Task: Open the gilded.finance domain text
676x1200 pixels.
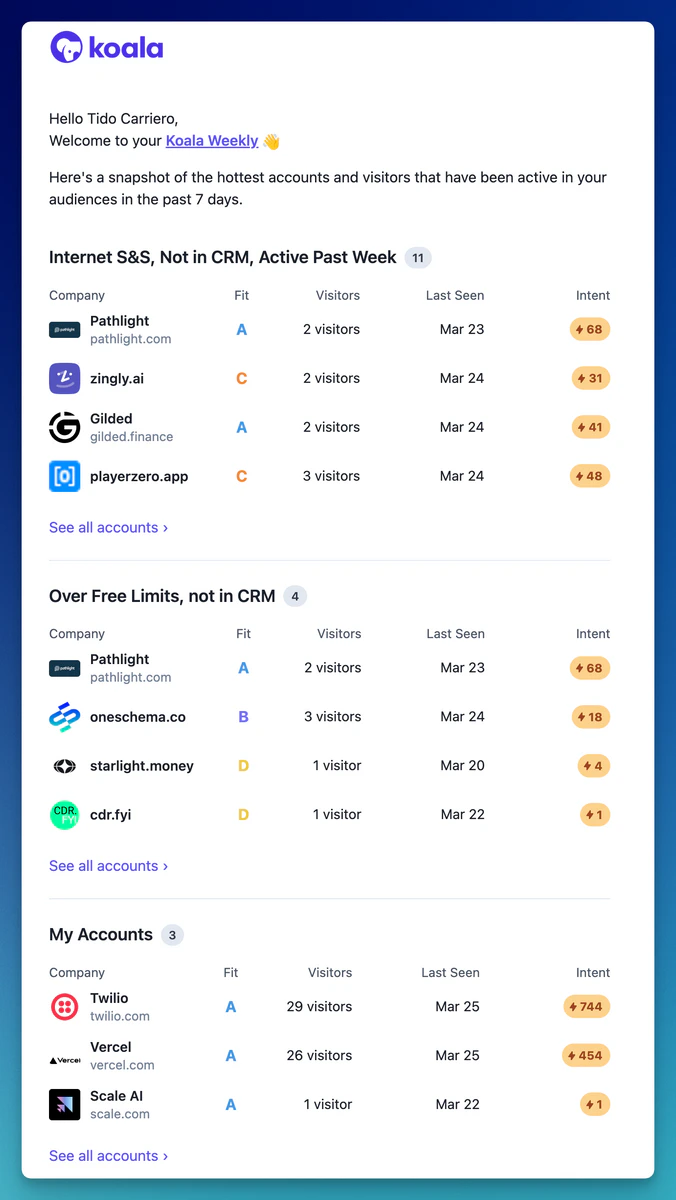Action: point(131,437)
